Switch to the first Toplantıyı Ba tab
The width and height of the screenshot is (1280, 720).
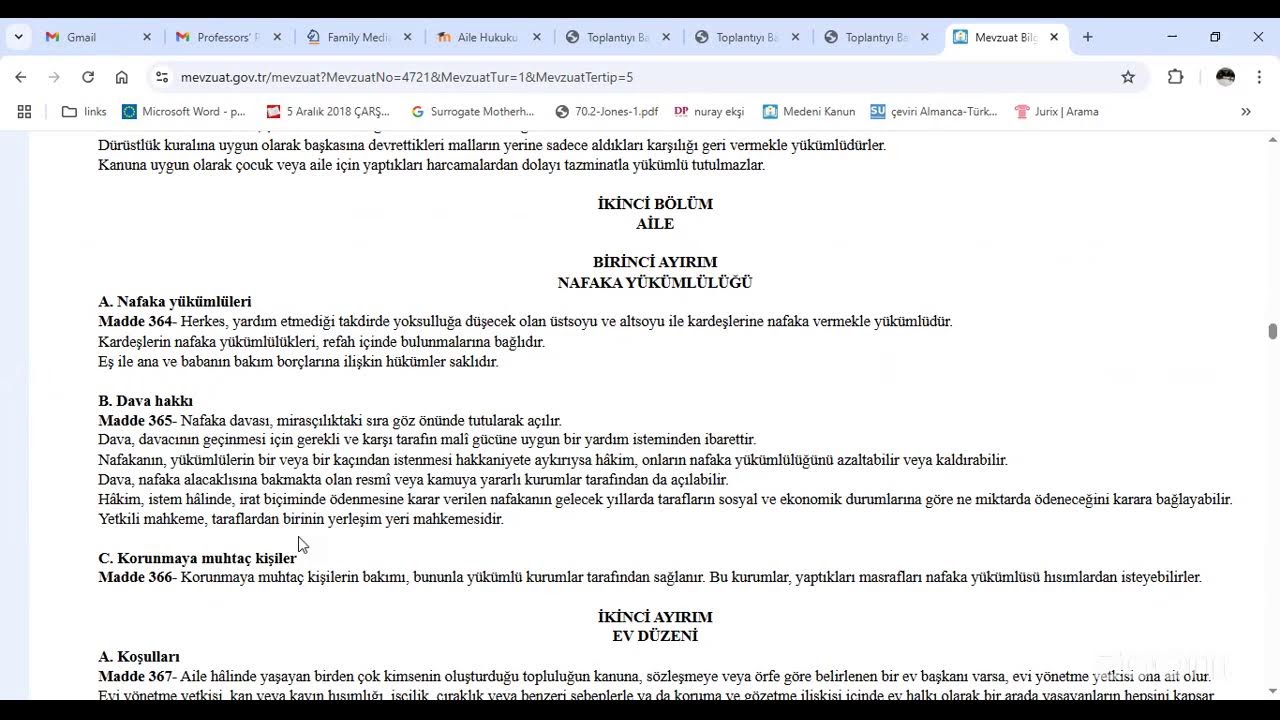(x=617, y=37)
